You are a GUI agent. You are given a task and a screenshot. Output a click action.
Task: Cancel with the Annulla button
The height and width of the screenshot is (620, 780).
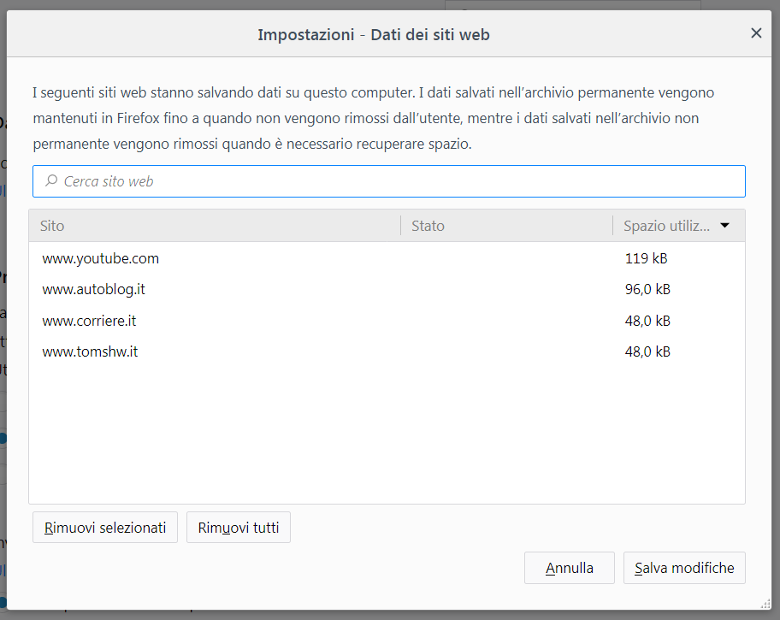(569, 568)
